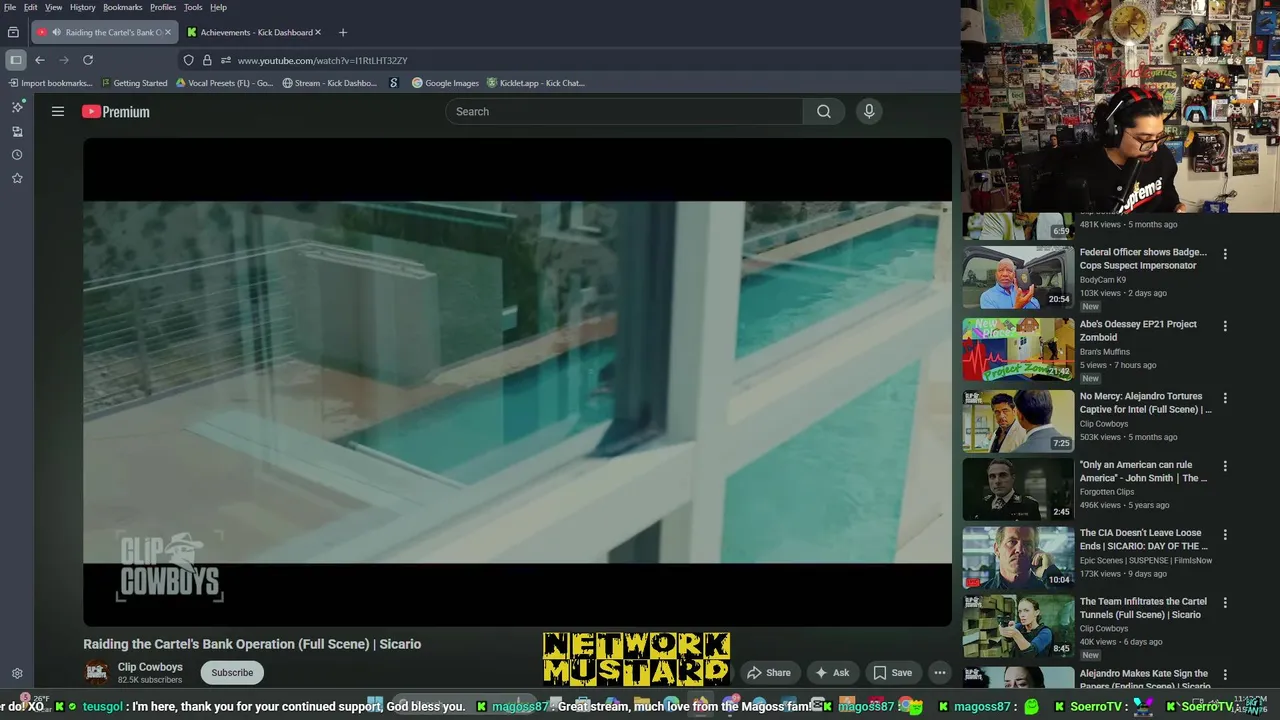1280x720 pixels.
Task: Open the S icon bookmark
Action: 394,83
